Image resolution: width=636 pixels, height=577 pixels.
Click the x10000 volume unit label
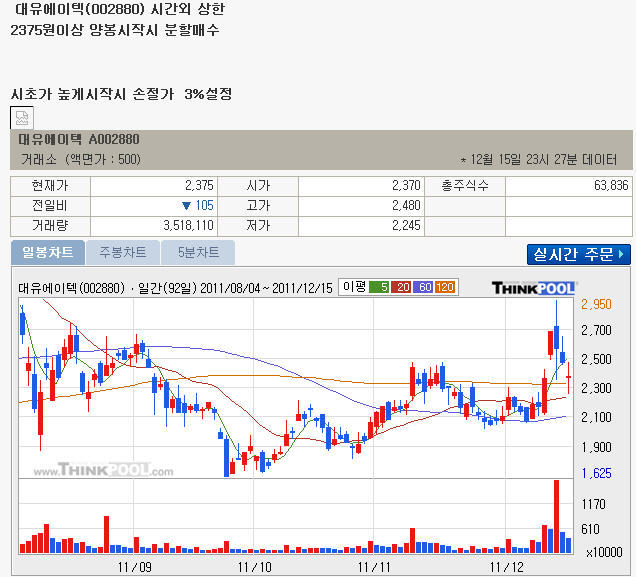point(604,552)
